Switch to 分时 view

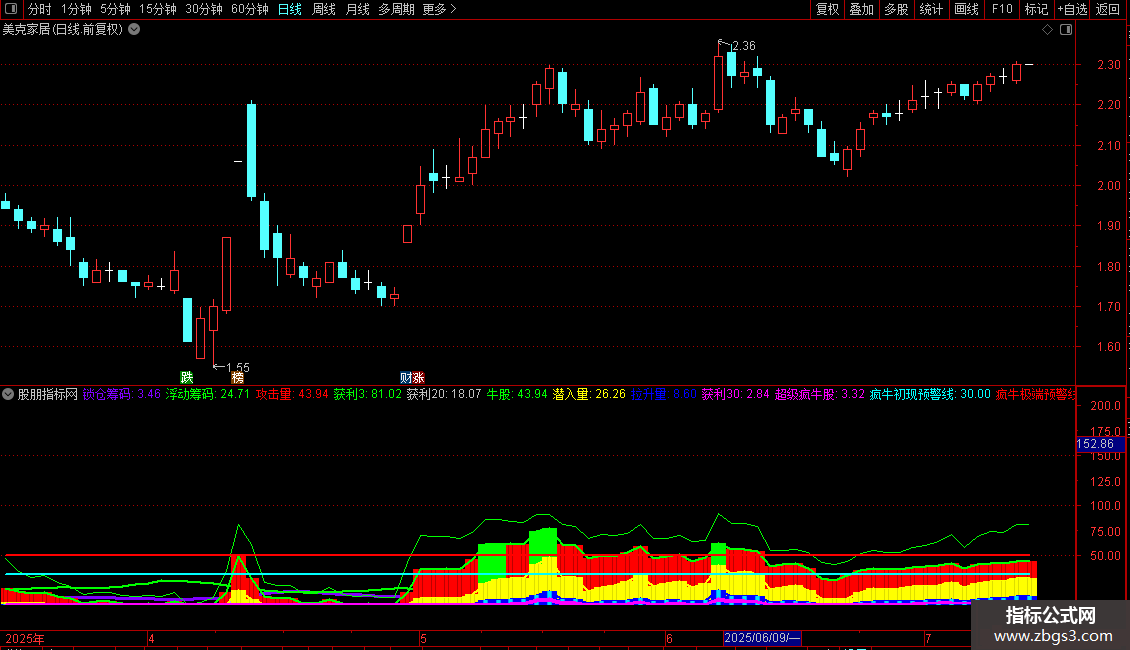tap(40, 9)
